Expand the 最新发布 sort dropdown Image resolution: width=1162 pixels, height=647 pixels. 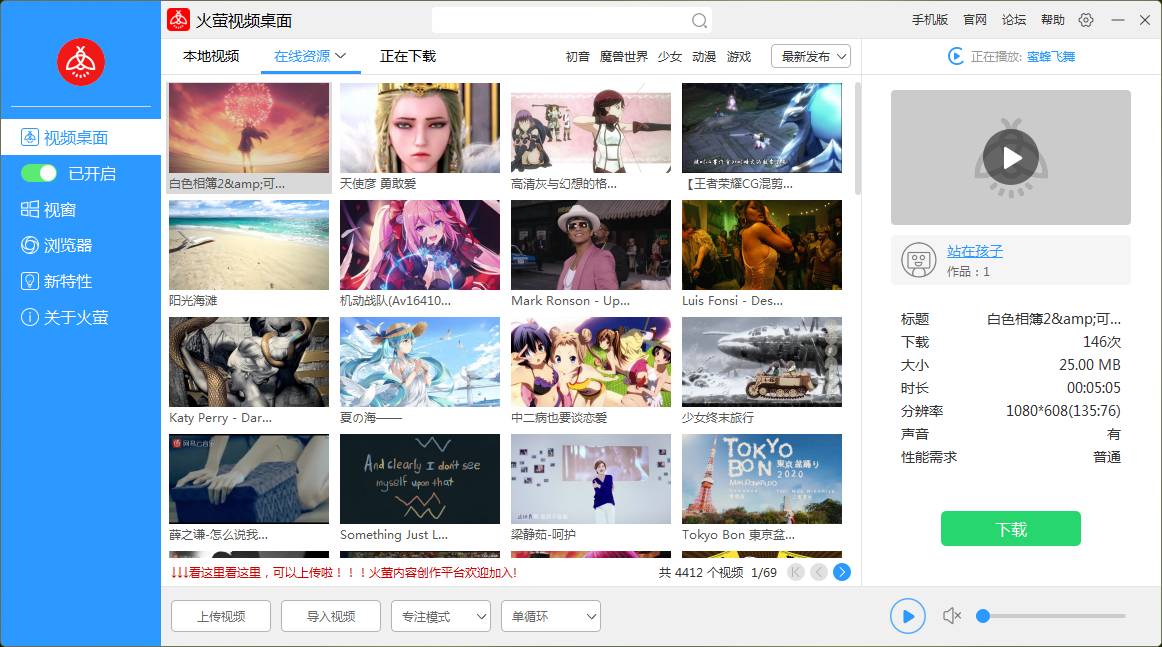810,57
